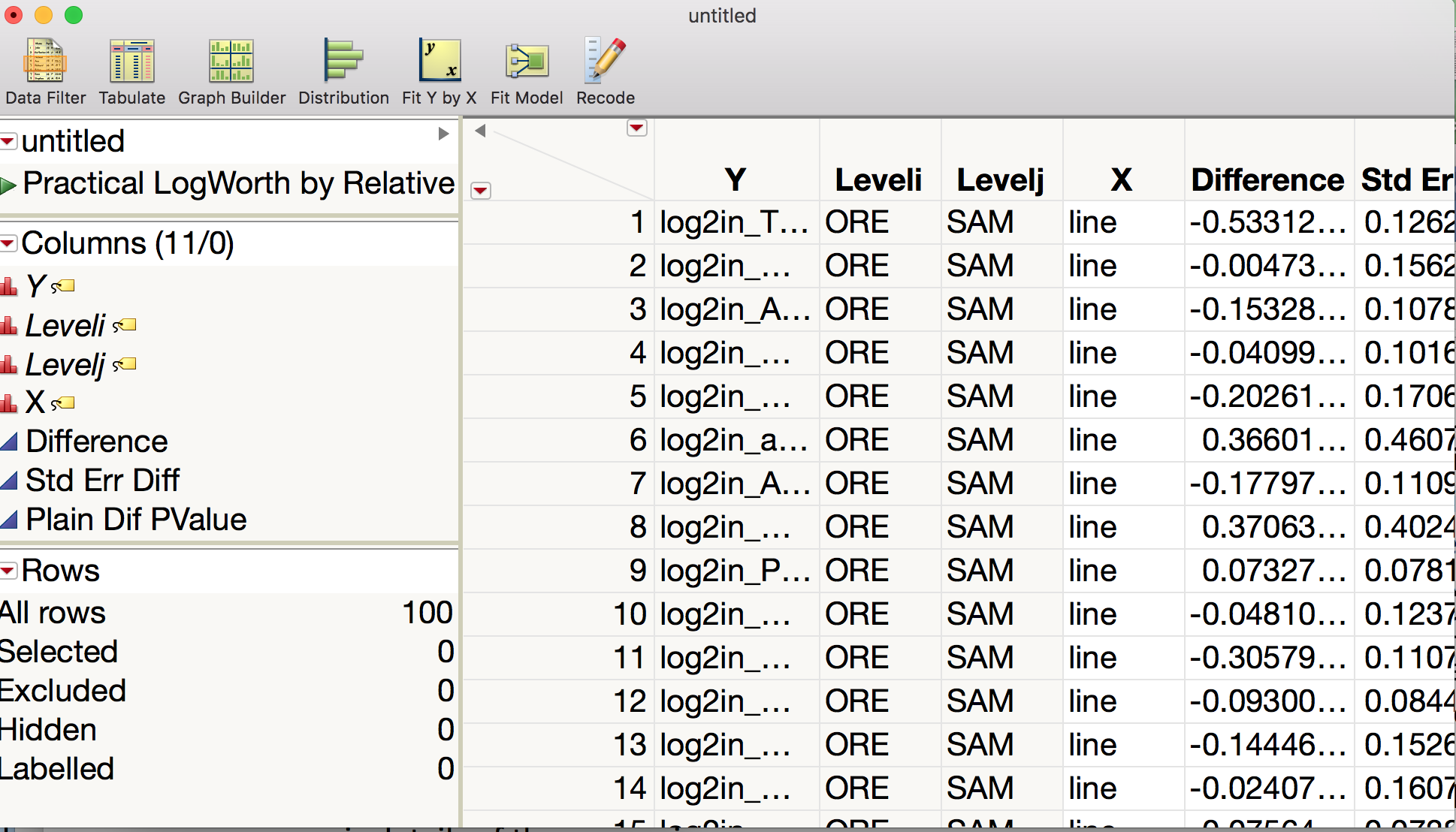Viewport: 1456px width, 832px height.
Task: Launch the Fit Model dialog
Action: point(526,68)
